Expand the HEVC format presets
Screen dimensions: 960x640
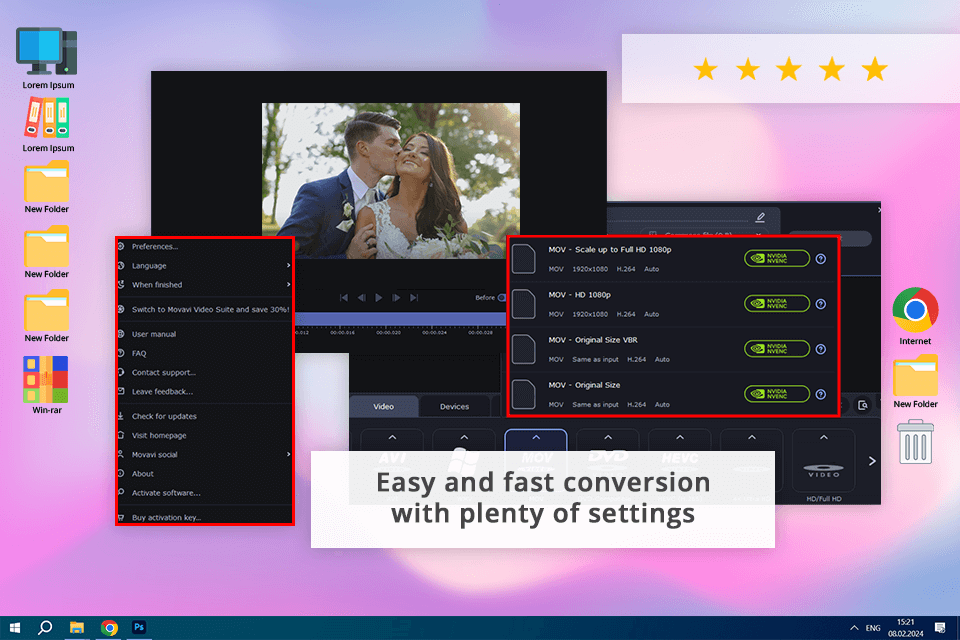tap(680, 438)
